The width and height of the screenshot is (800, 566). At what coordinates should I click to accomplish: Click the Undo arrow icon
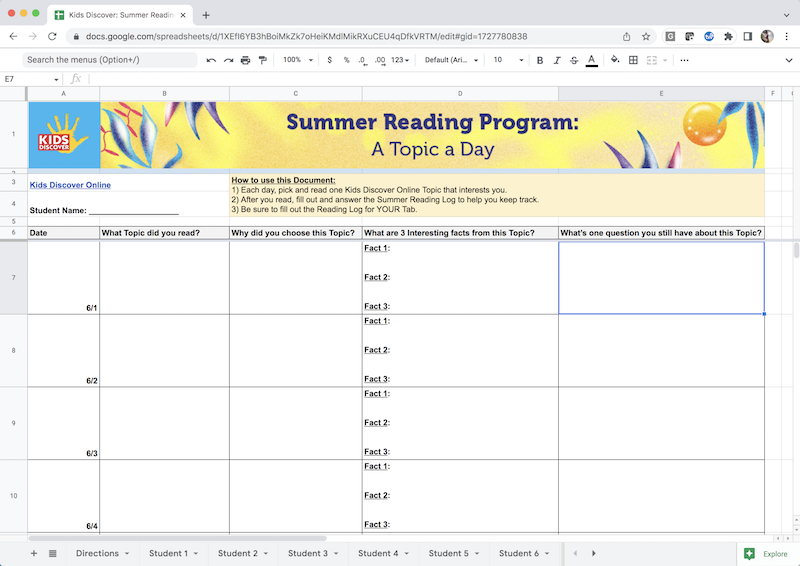pyautogui.click(x=211, y=60)
